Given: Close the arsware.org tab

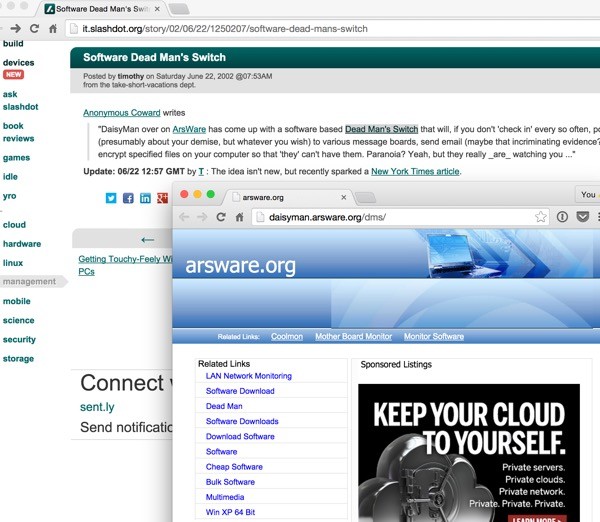Looking at the screenshot, I should pyautogui.click(x=344, y=197).
